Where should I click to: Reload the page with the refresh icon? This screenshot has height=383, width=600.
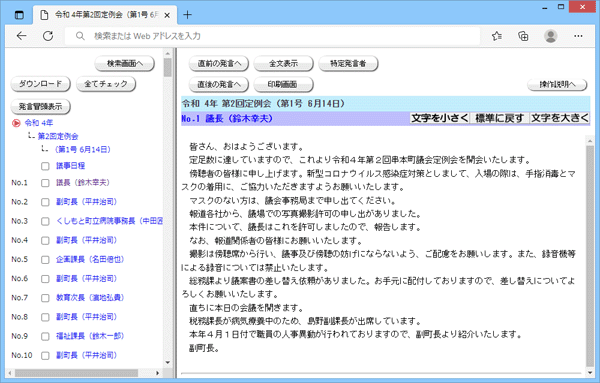click(x=48, y=36)
